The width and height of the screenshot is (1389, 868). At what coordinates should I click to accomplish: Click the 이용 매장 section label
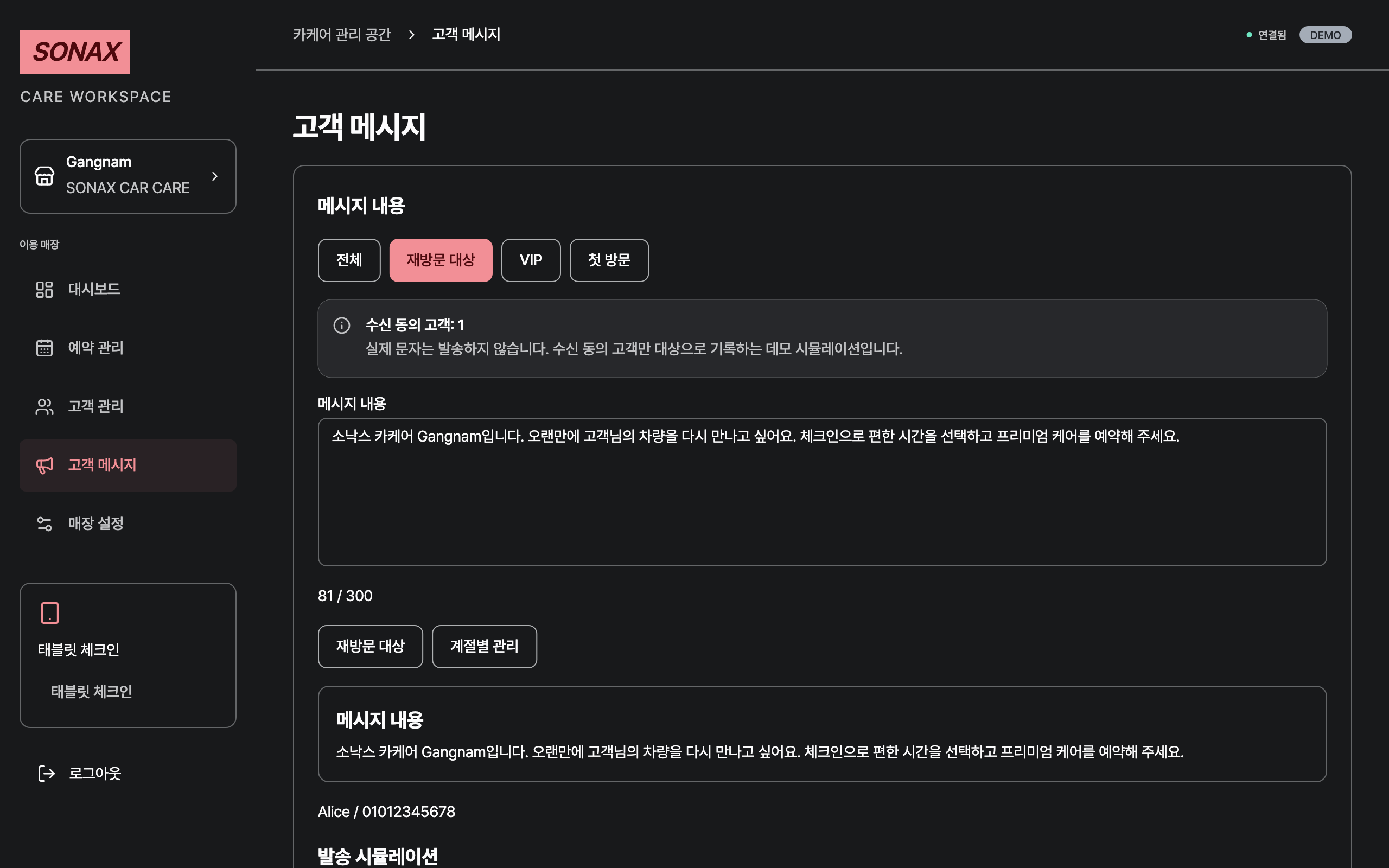pyautogui.click(x=39, y=245)
